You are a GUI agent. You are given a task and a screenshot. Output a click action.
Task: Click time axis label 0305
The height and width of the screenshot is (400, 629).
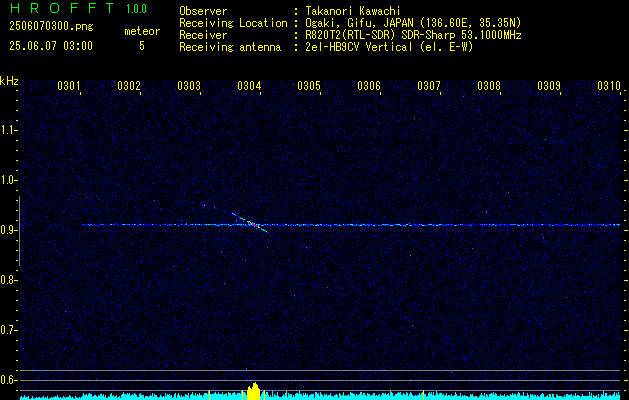pyautogui.click(x=308, y=85)
